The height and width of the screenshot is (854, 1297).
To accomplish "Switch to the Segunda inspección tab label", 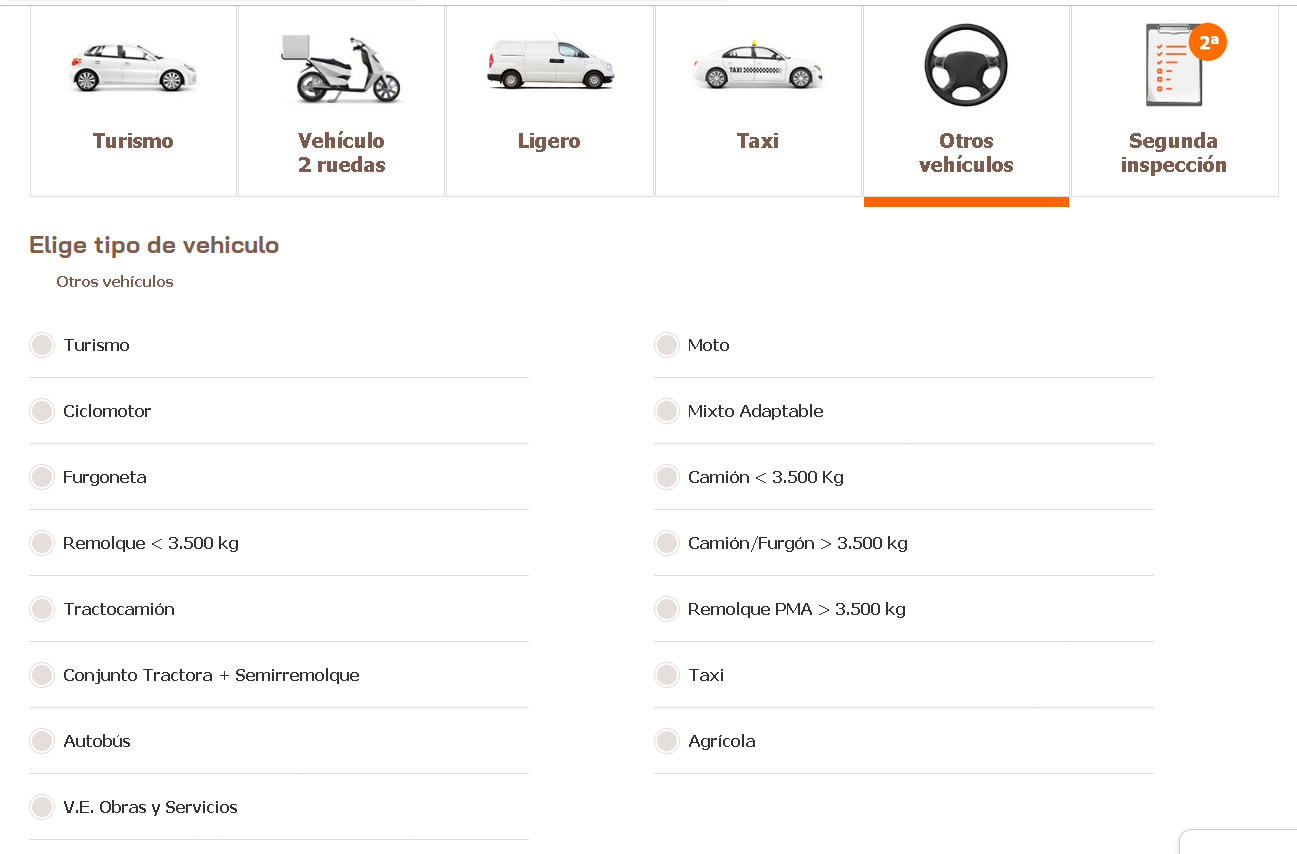I will [1174, 153].
